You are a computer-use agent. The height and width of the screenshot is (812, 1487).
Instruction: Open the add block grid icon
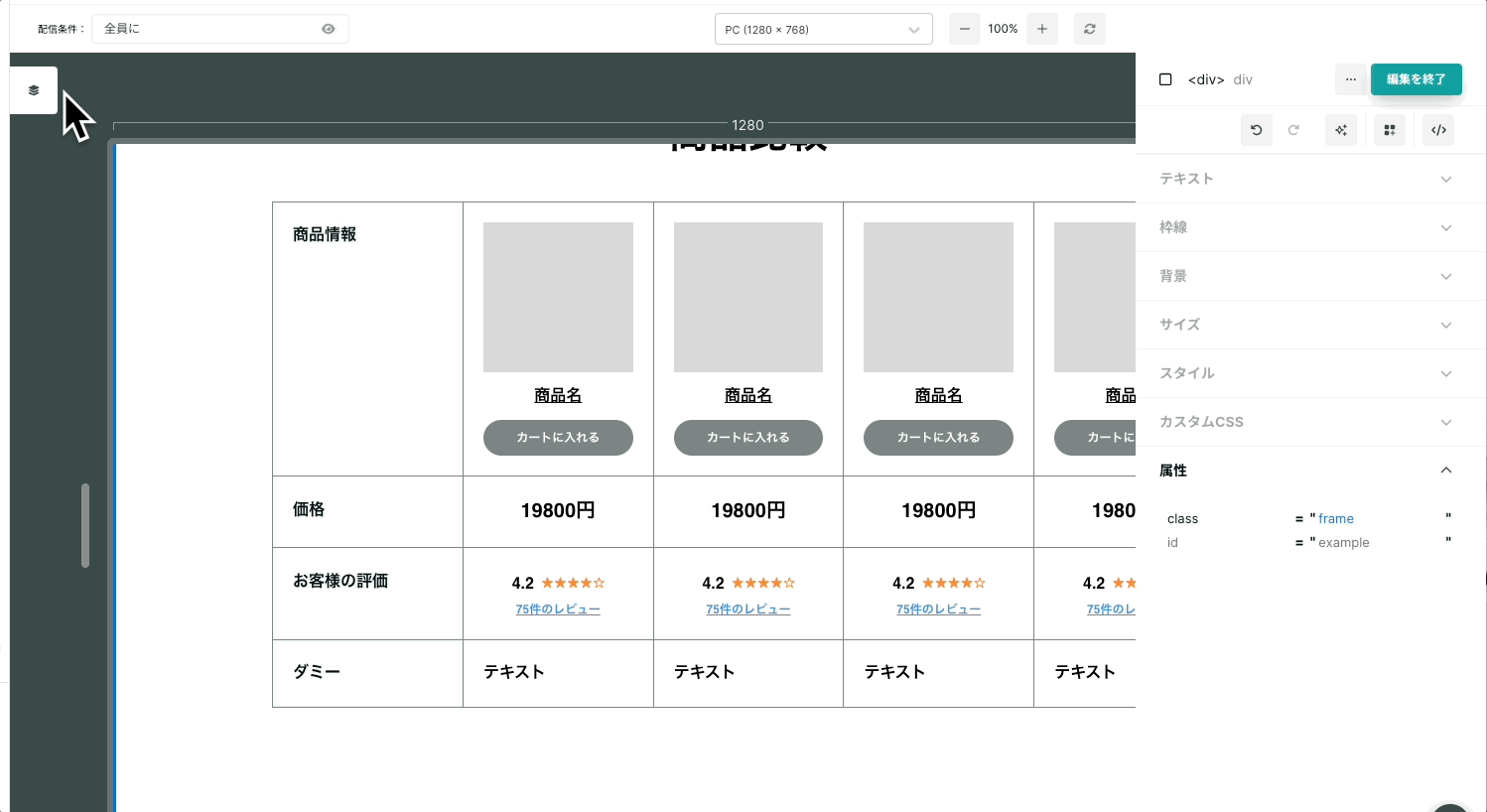pyautogui.click(x=1390, y=130)
